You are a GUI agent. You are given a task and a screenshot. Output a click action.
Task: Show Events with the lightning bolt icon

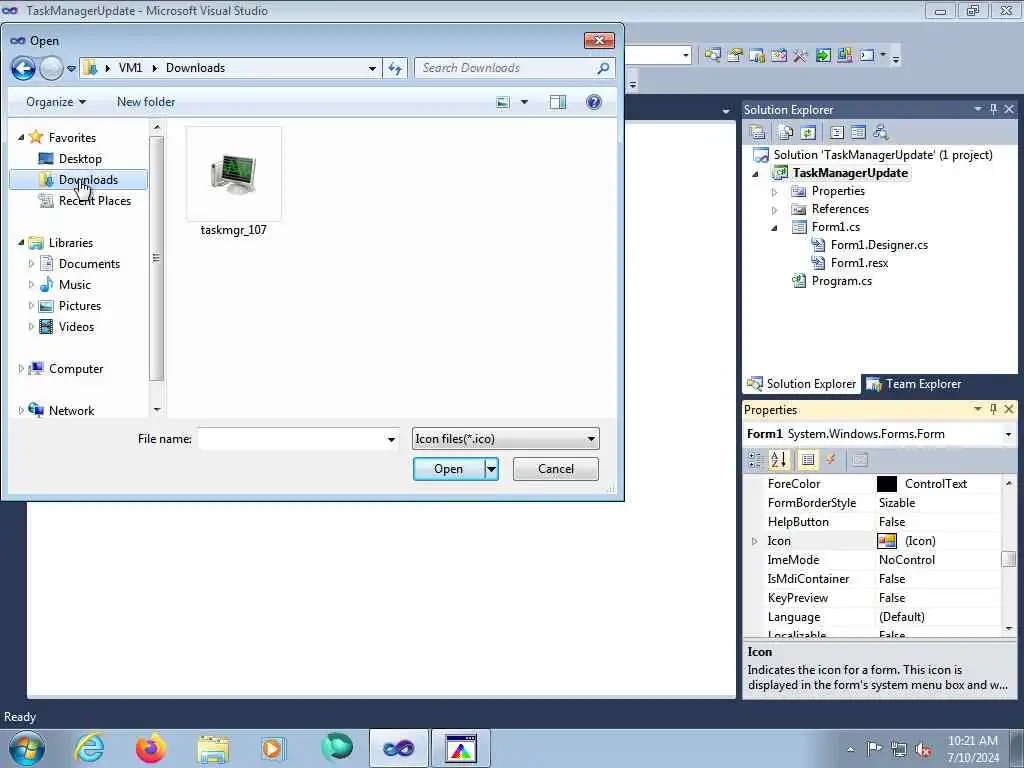click(x=831, y=460)
